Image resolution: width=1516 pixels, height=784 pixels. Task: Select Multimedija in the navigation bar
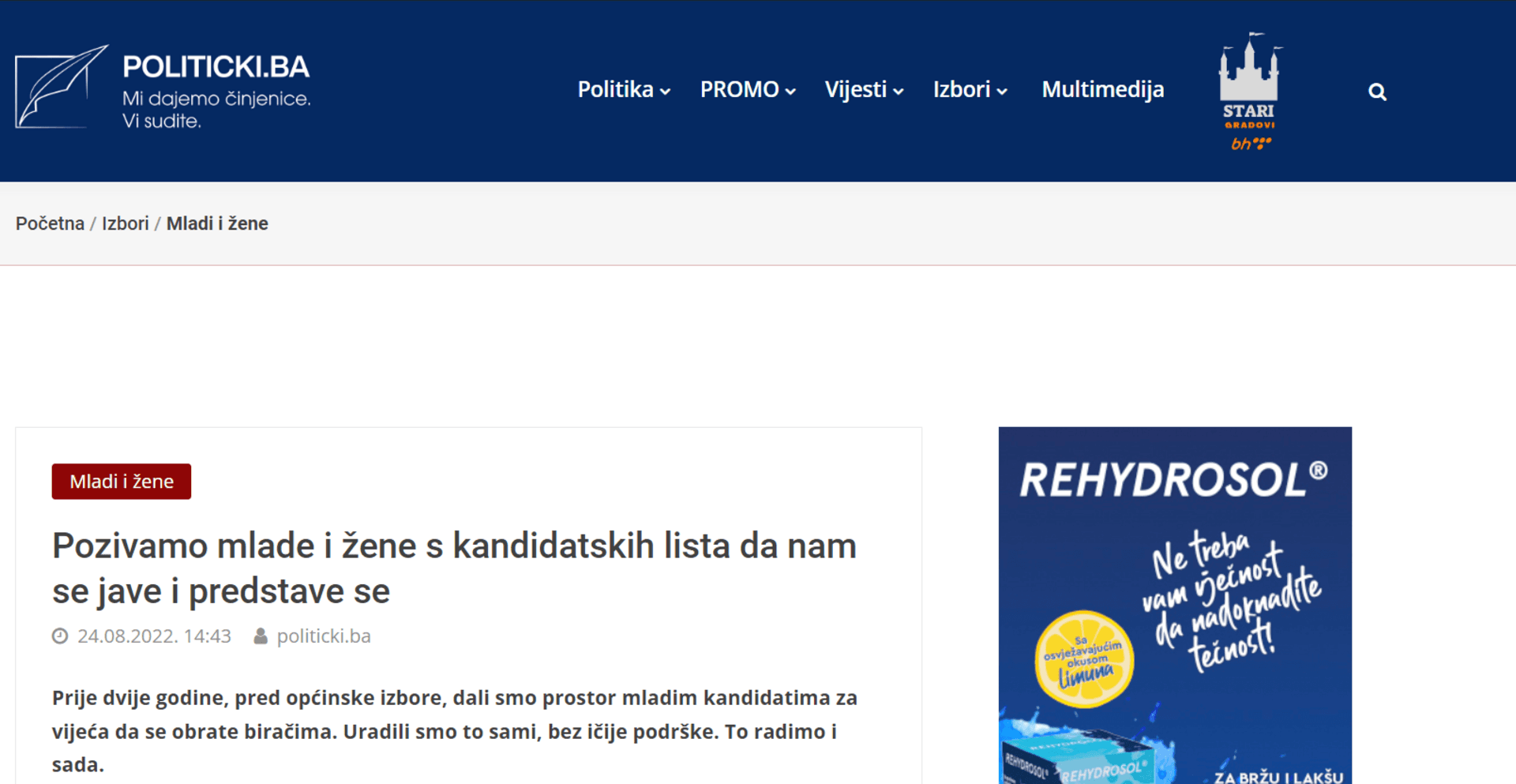(x=1103, y=90)
